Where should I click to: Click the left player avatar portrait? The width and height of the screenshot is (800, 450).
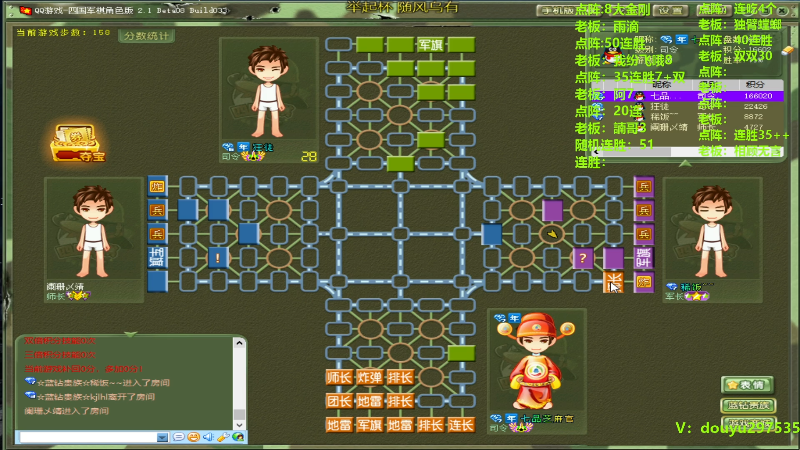(94, 231)
